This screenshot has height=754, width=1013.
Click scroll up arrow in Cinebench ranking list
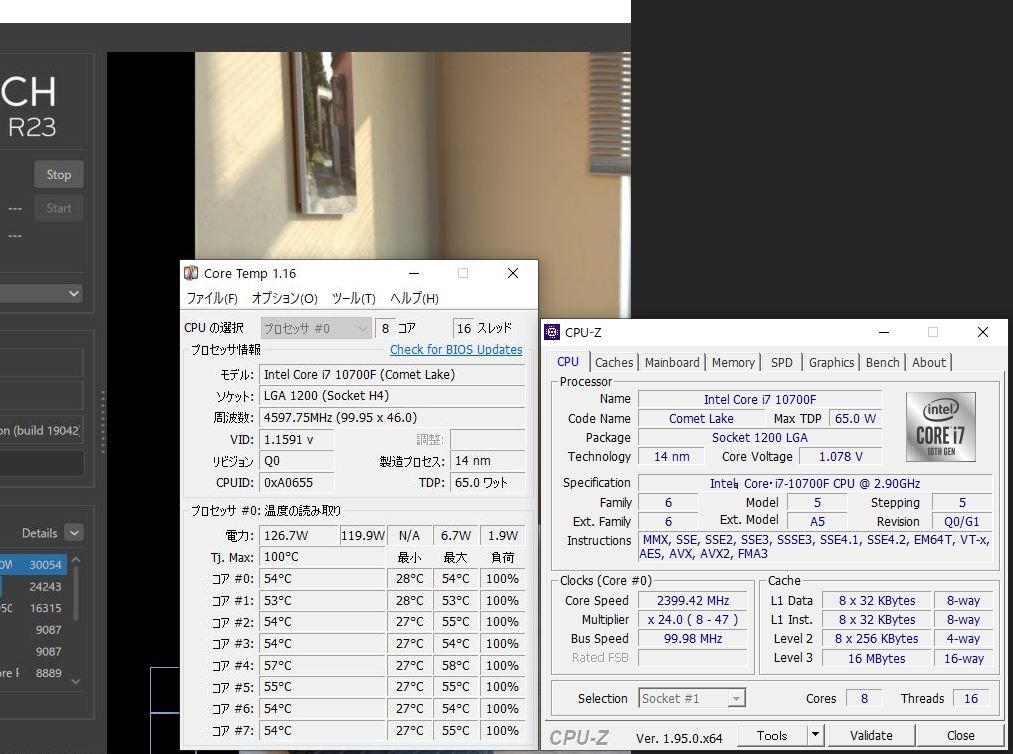[76, 560]
